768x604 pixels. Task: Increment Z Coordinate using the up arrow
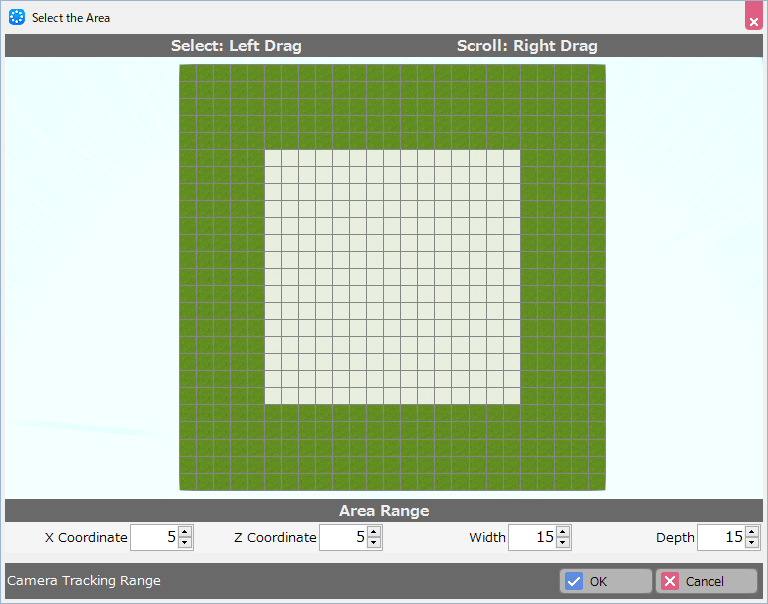(x=374, y=532)
